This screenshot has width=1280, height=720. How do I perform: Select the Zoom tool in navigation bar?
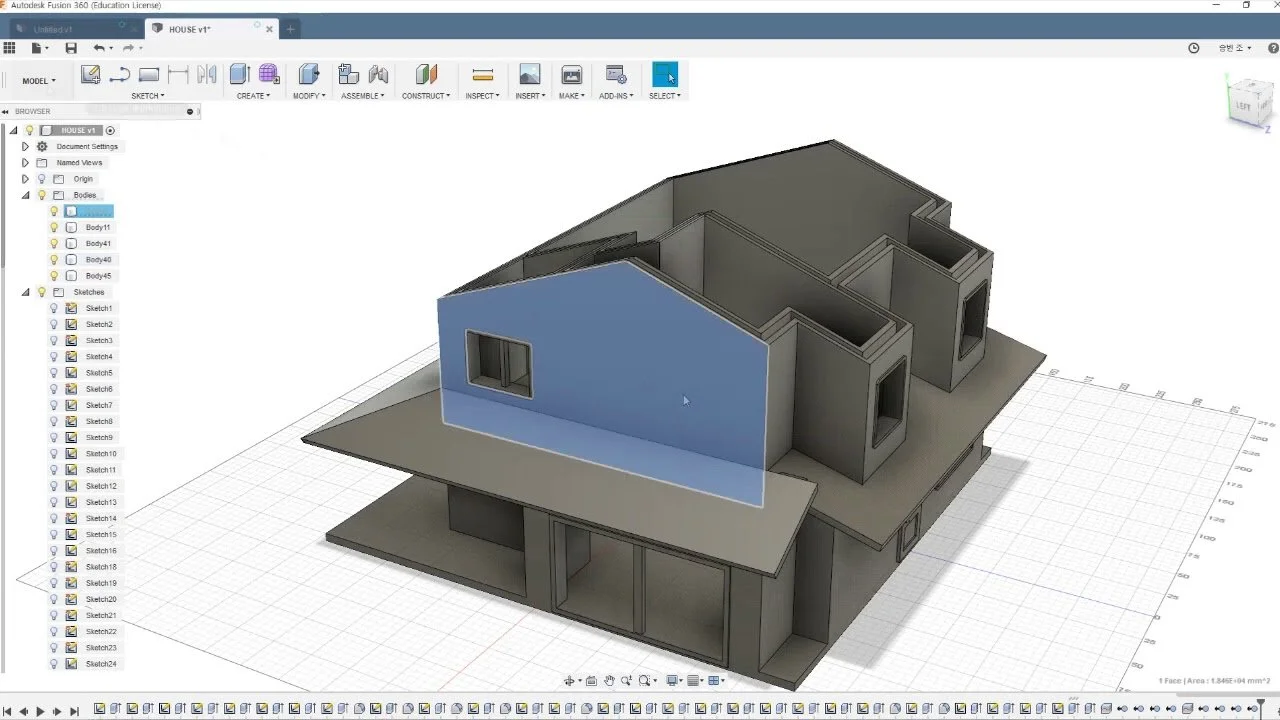tap(626, 680)
